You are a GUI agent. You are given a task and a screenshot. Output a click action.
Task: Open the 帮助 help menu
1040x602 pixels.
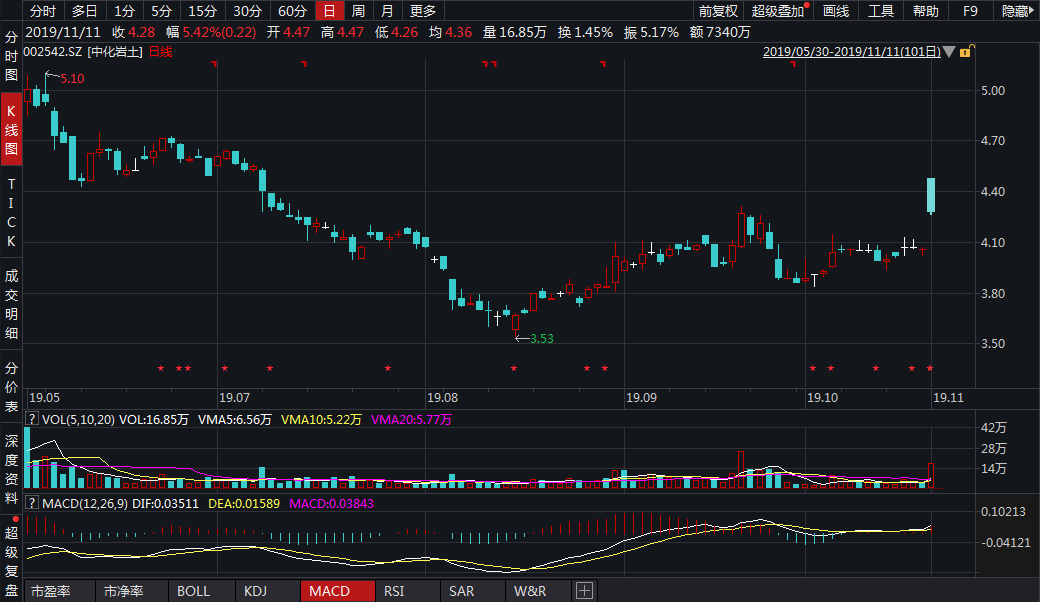(x=925, y=11)
